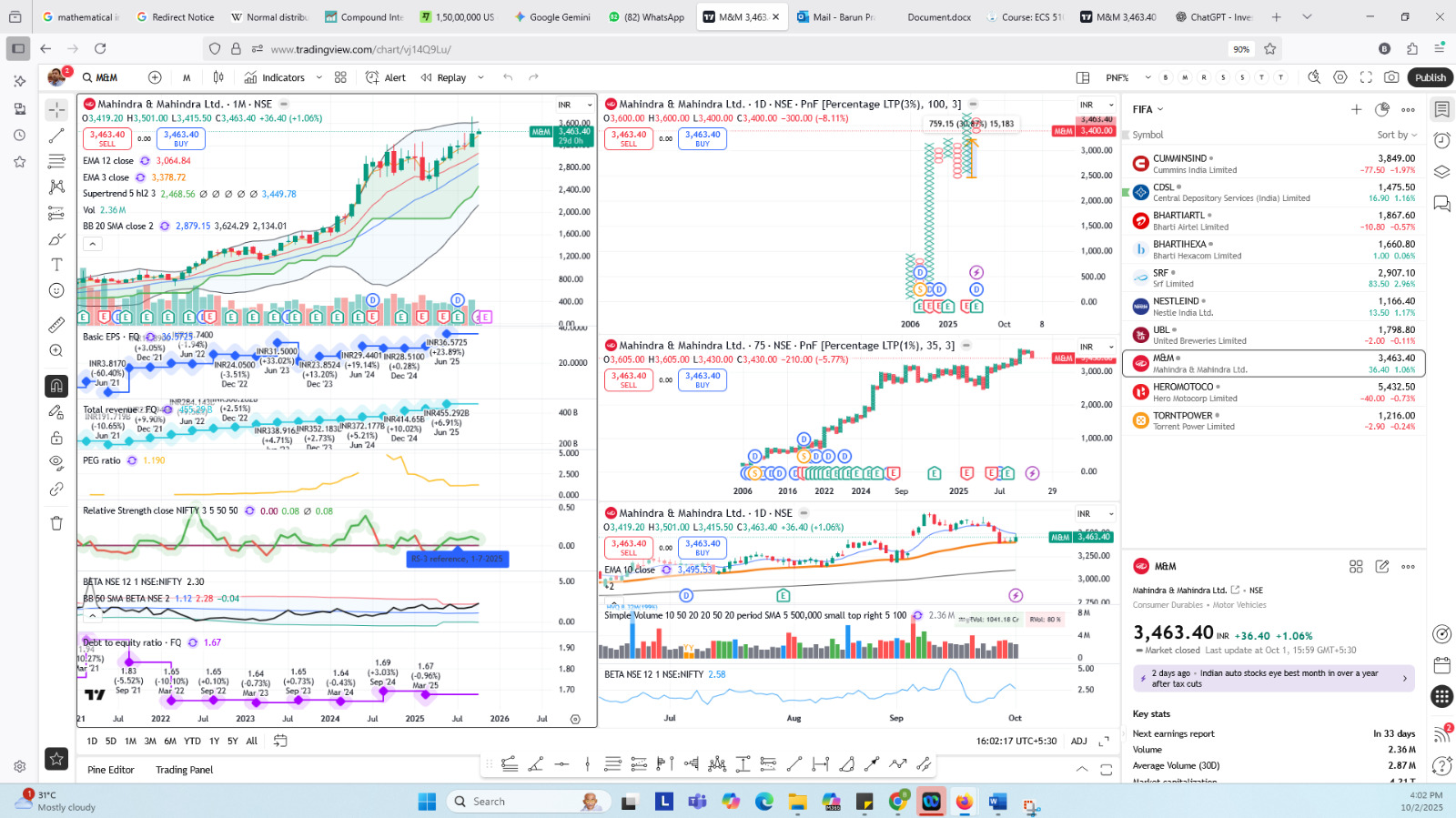This screenshot has width=1456, height=818.
Task: Select the text annotation tool
Action: 56,265
